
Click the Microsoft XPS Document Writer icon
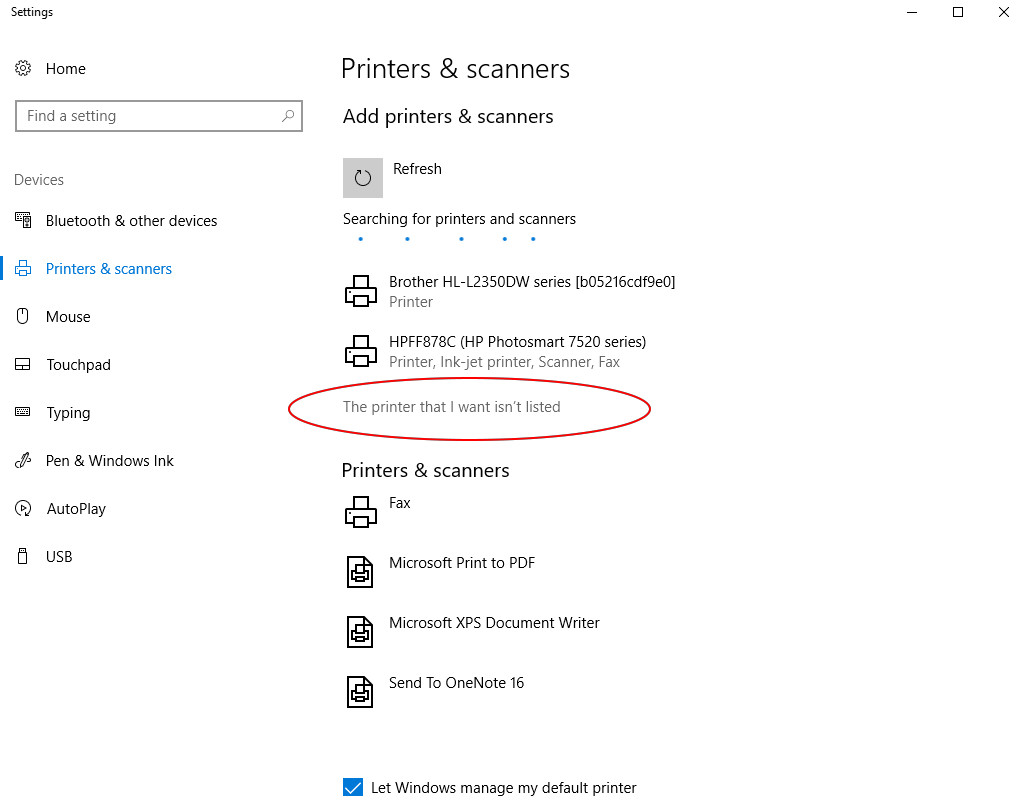click(360, 632)
